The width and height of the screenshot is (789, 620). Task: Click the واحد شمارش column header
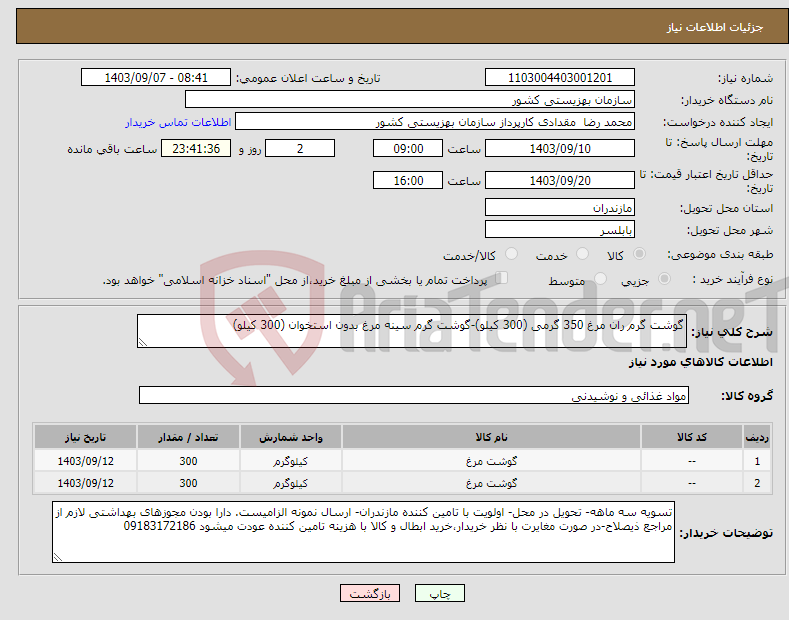[291, 437]
